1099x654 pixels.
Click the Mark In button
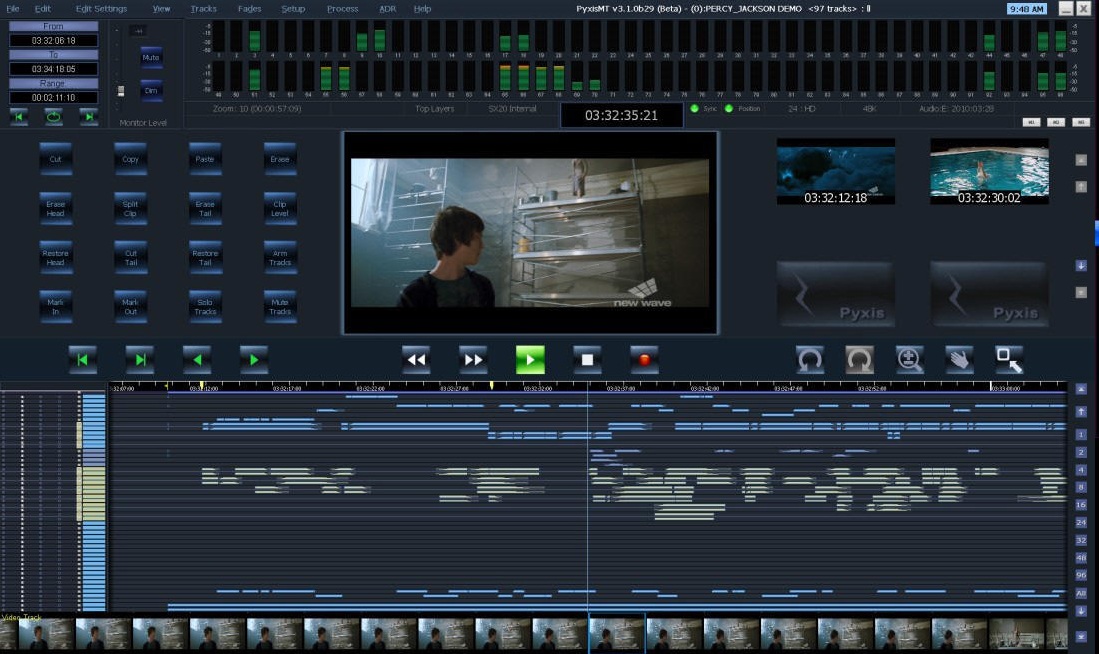(55, 306)
